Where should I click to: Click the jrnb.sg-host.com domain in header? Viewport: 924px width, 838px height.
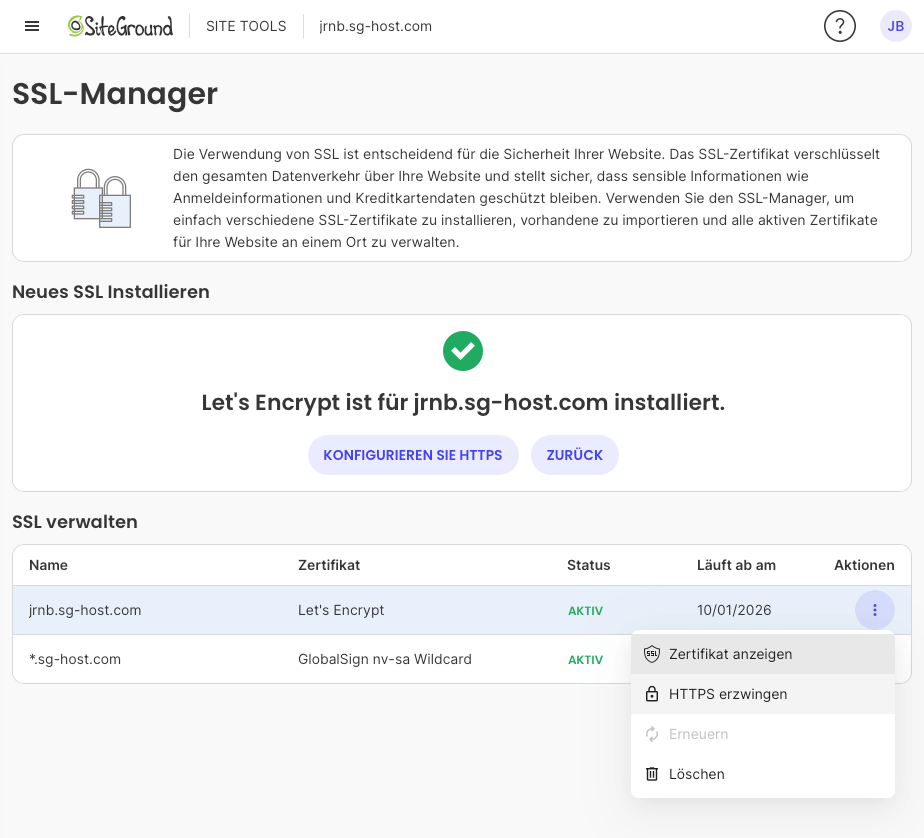[x=375, y=26]
